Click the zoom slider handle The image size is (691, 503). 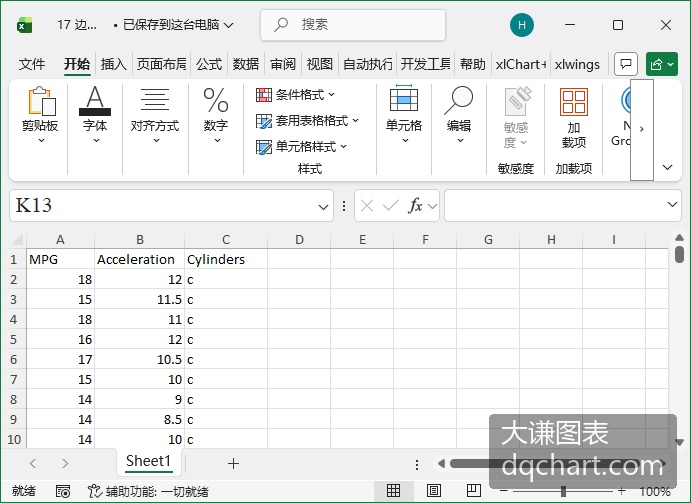pos(563,491)
